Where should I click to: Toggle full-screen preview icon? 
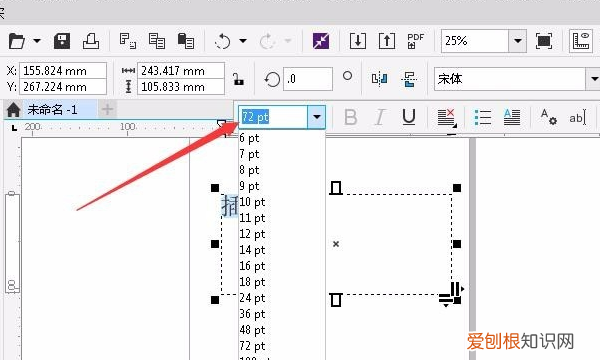pos(544,41)
